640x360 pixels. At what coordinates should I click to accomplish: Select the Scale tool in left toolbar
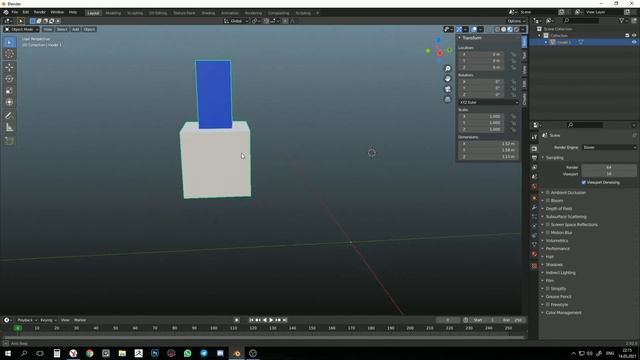9,91
